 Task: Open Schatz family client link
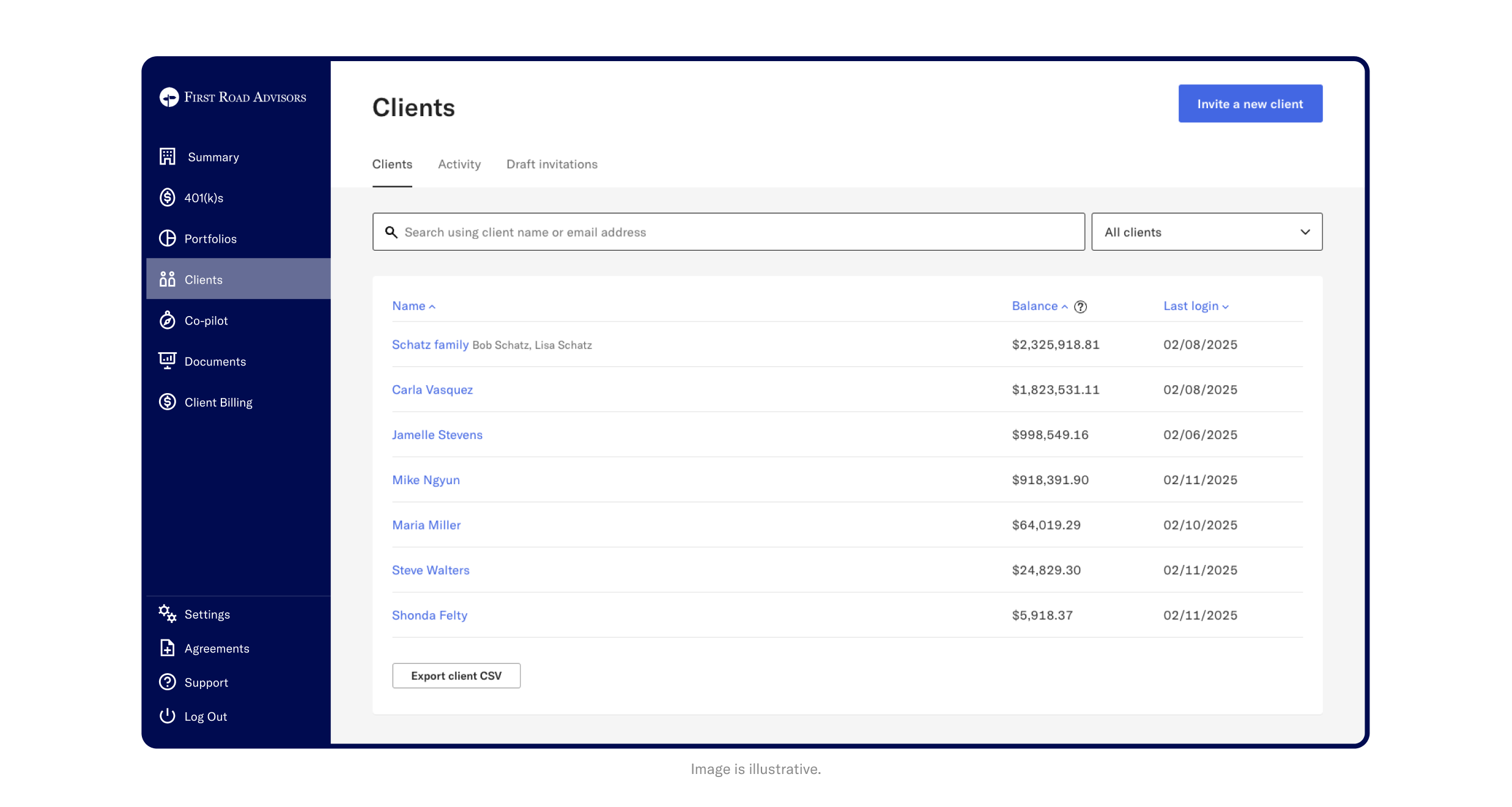[430, 344]
